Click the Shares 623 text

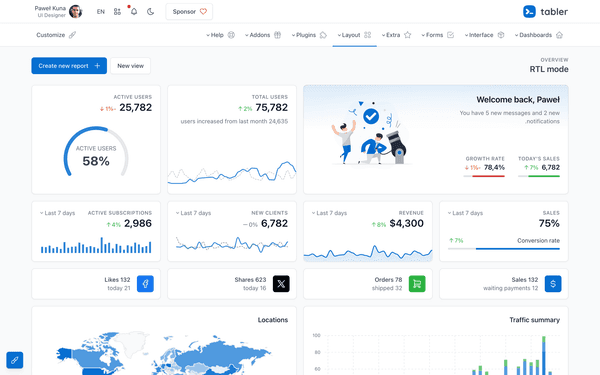point(250,280)
